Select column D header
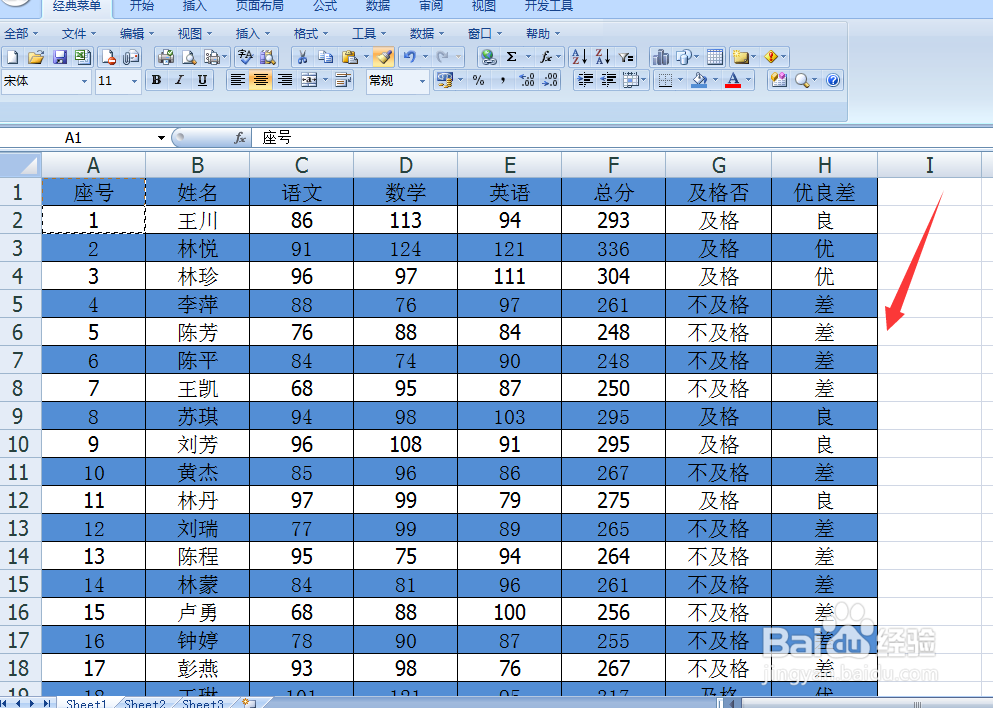This screenshot has width=993, height=708. coord(405,165)
